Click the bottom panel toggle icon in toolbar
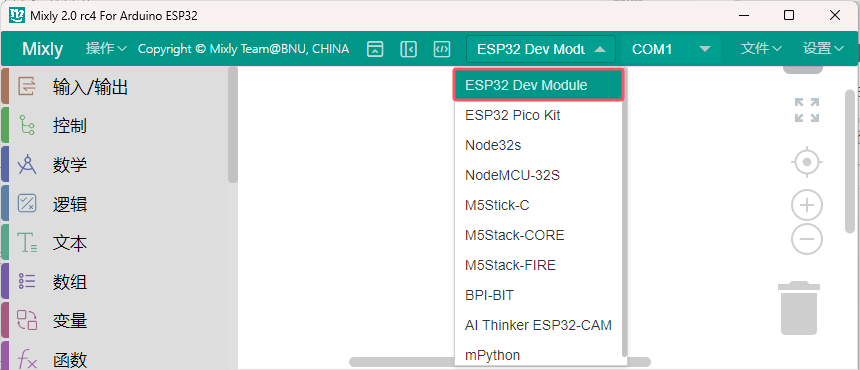The image size is (860, 370). point(375,49)
